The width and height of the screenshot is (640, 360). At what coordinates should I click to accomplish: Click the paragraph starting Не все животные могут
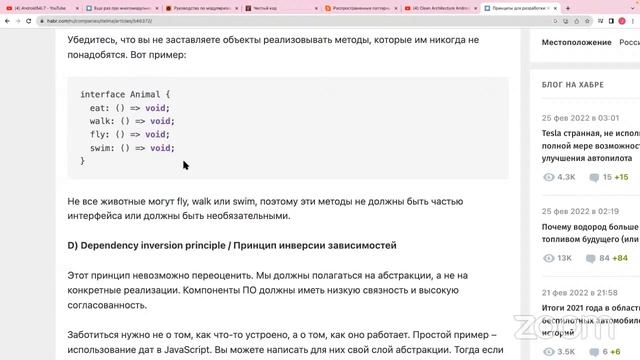265,209
